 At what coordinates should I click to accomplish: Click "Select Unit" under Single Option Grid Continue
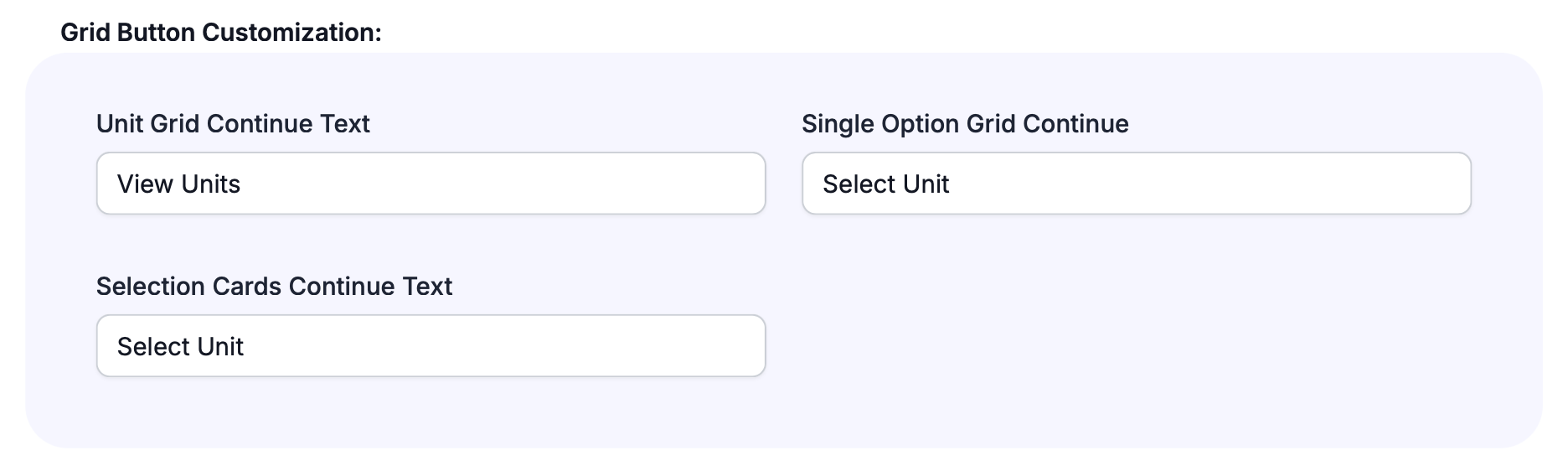[x=885, y=184]
